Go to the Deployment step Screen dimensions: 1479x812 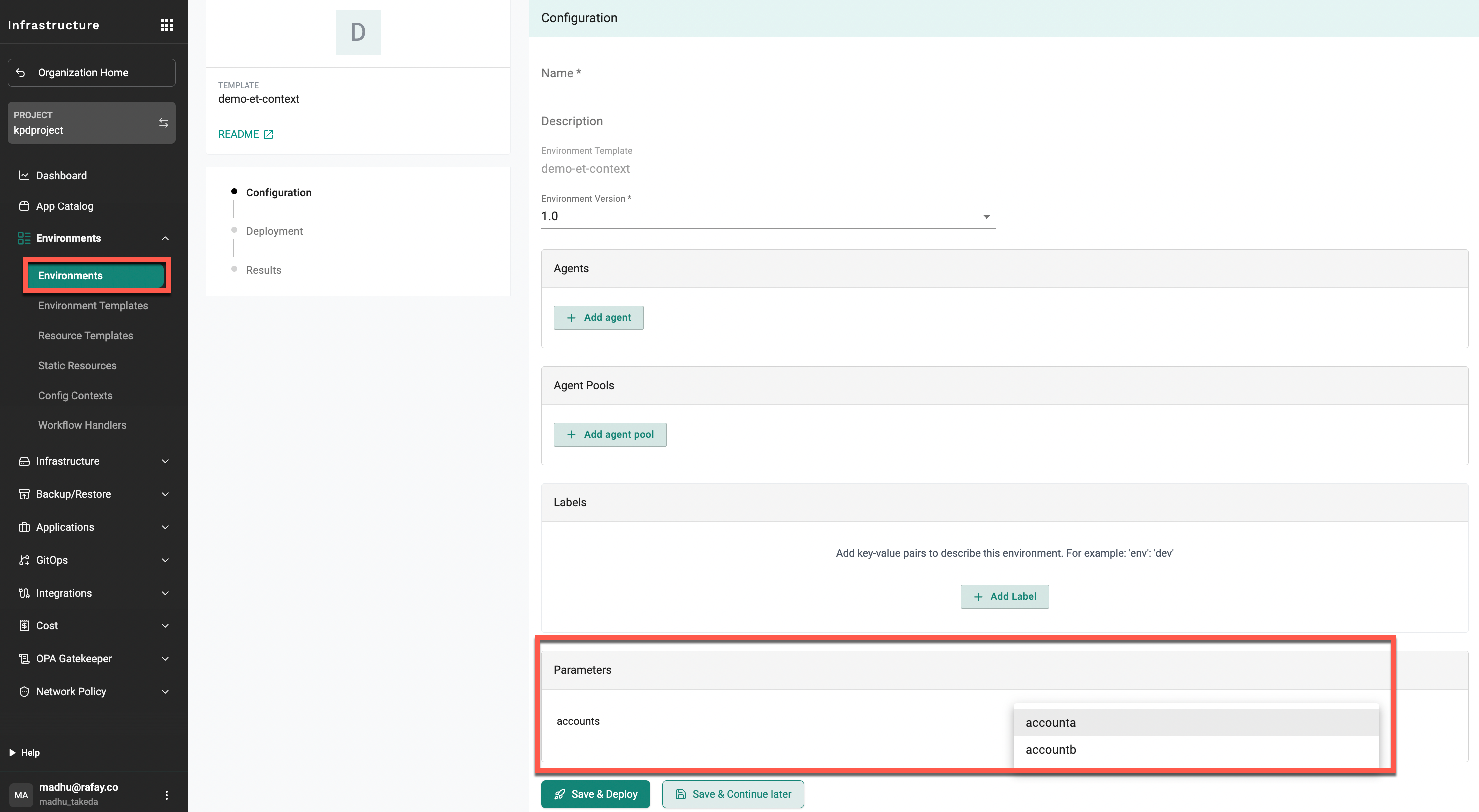(x=274, y=231)
